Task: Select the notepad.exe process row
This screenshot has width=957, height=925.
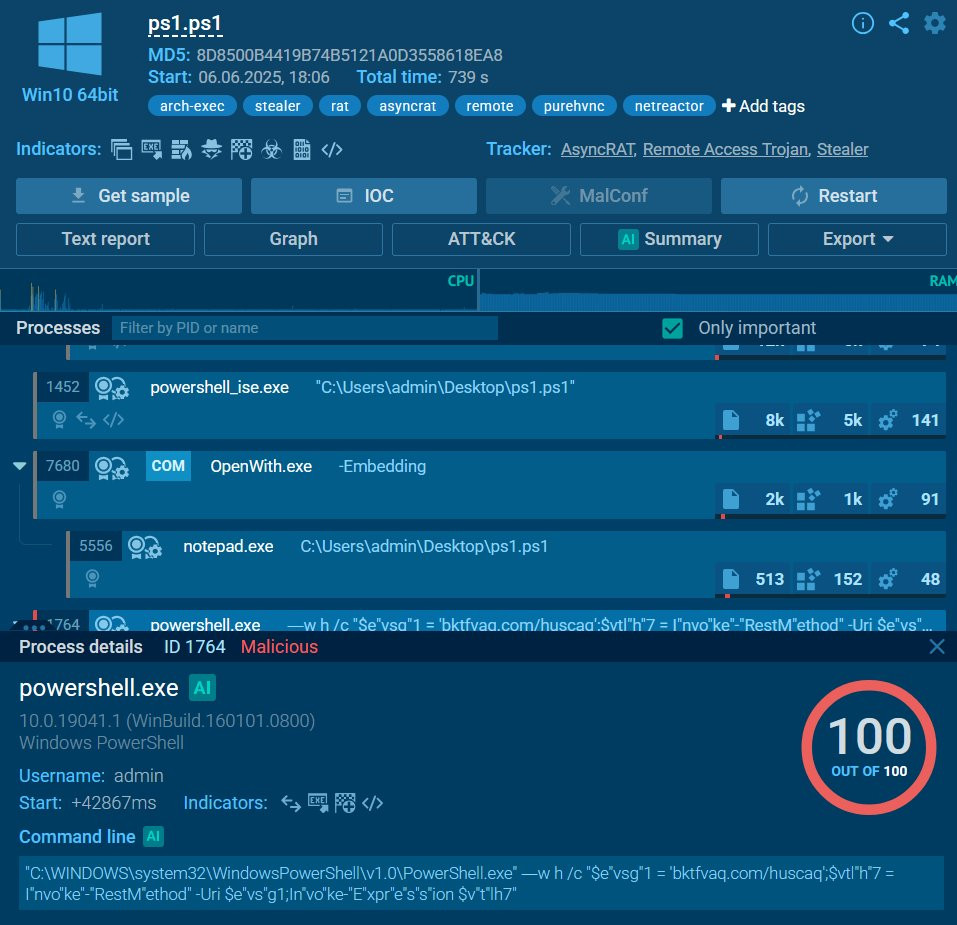Action: click(x=506, y=564)
